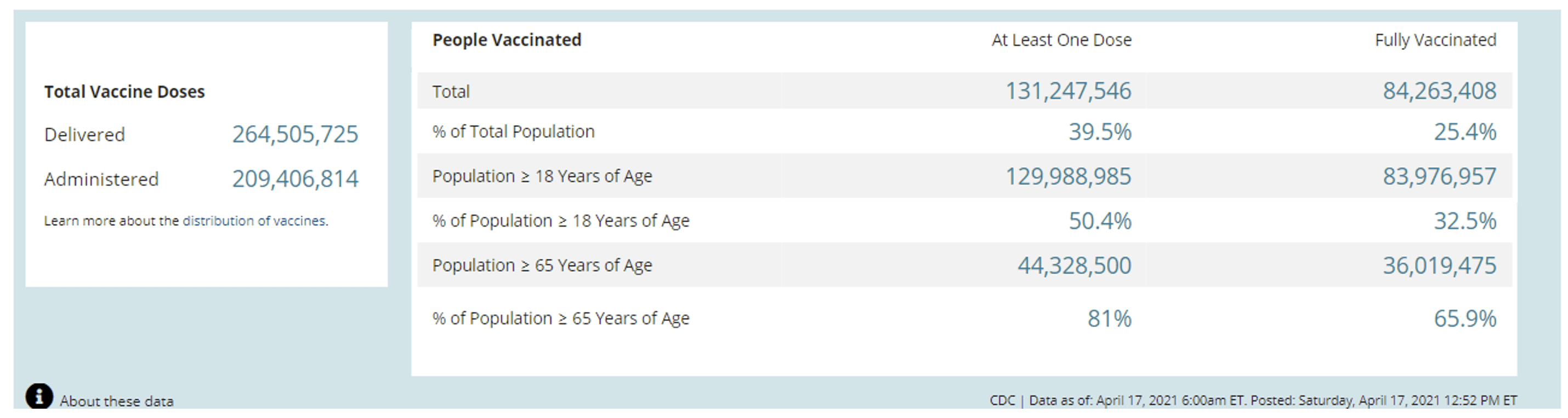Click total fully vaccinated figure 84,263,408
The width and height of the screenshot is (1568, 418).
(1440, 91)
